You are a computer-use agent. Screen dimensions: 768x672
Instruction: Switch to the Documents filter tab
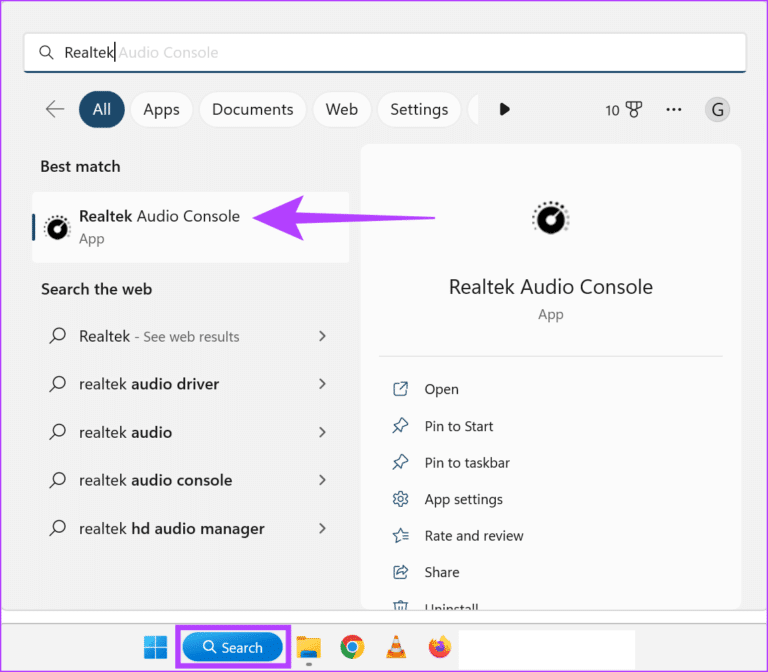click(x=253, y=109)
